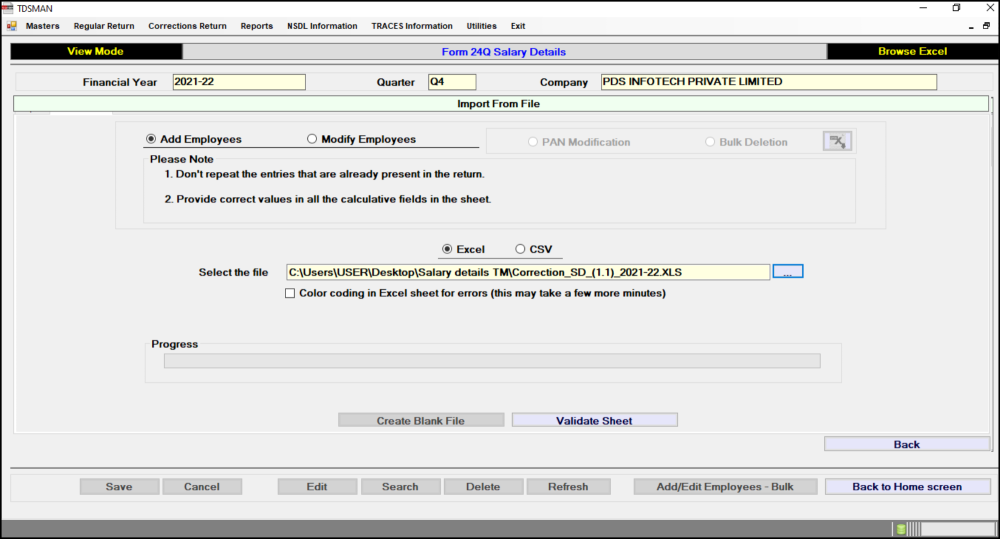Click the View Mode header label
This screenshot has height=539, width=1000.
coord(96,52)
